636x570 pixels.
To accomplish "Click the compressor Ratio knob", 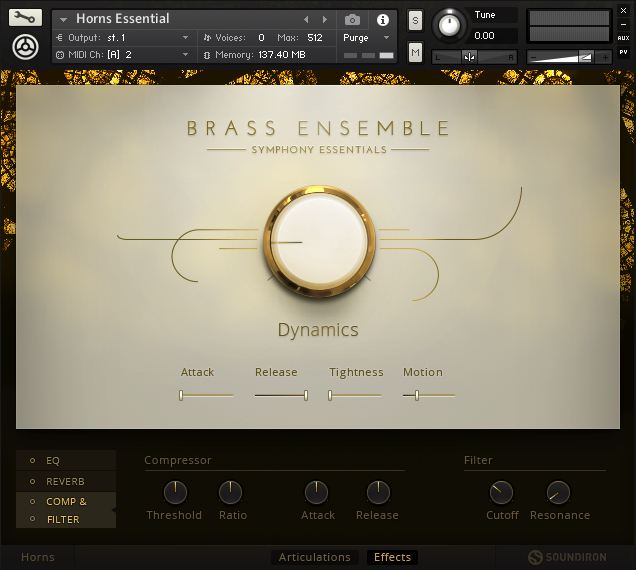I will pos(230,493).
